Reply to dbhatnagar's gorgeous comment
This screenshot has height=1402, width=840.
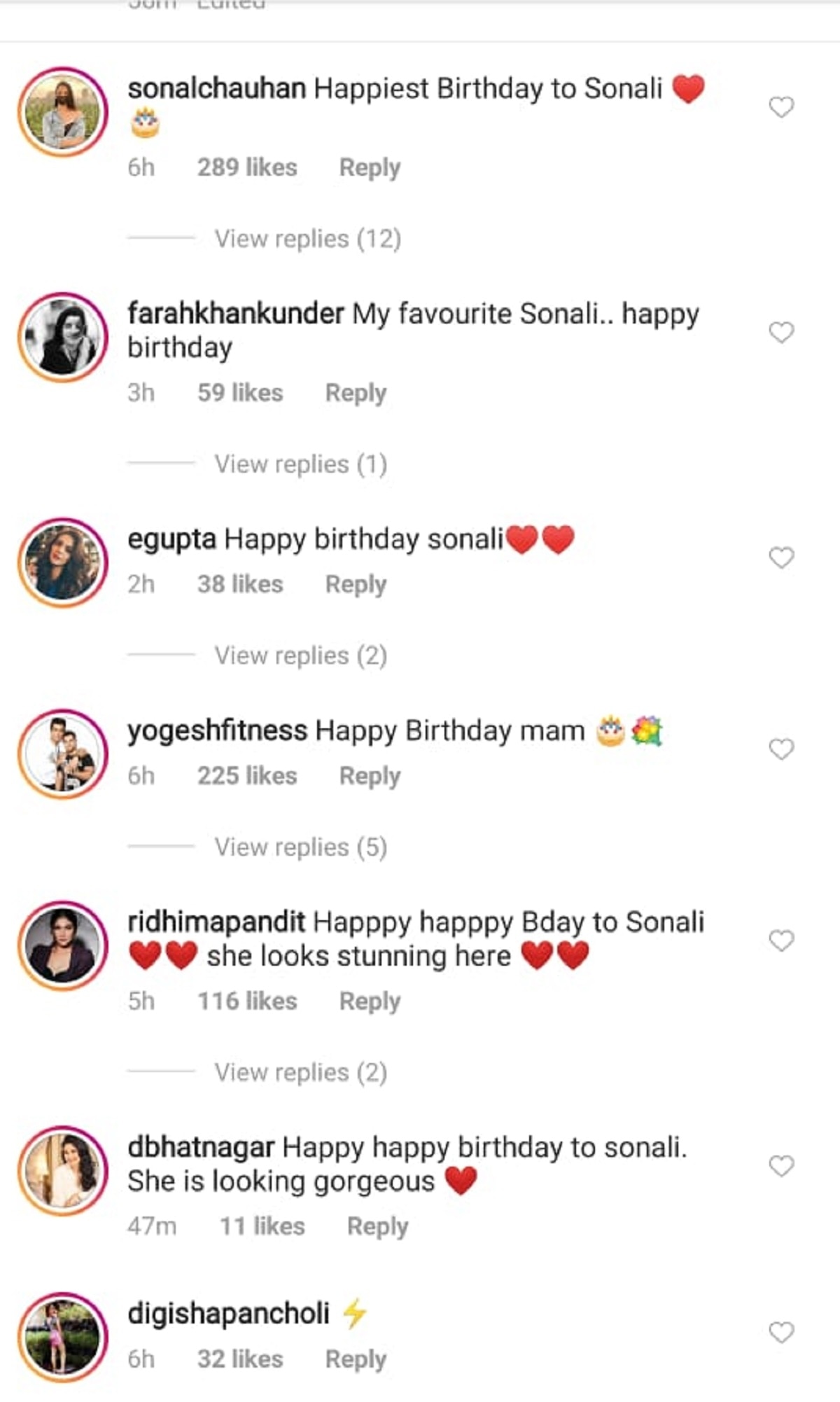click(377, 1226)
